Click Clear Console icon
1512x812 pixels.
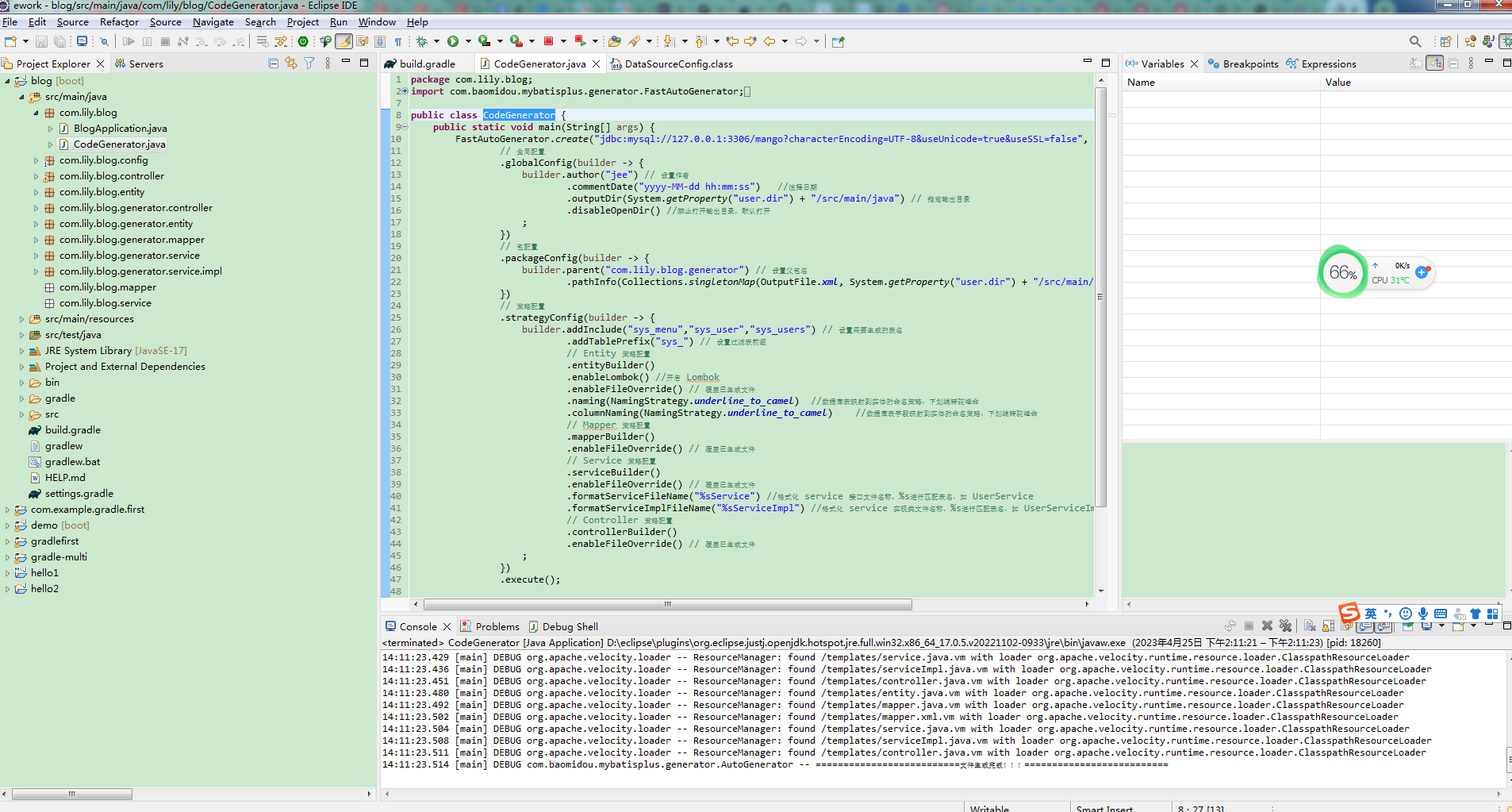coord(1310,626)
